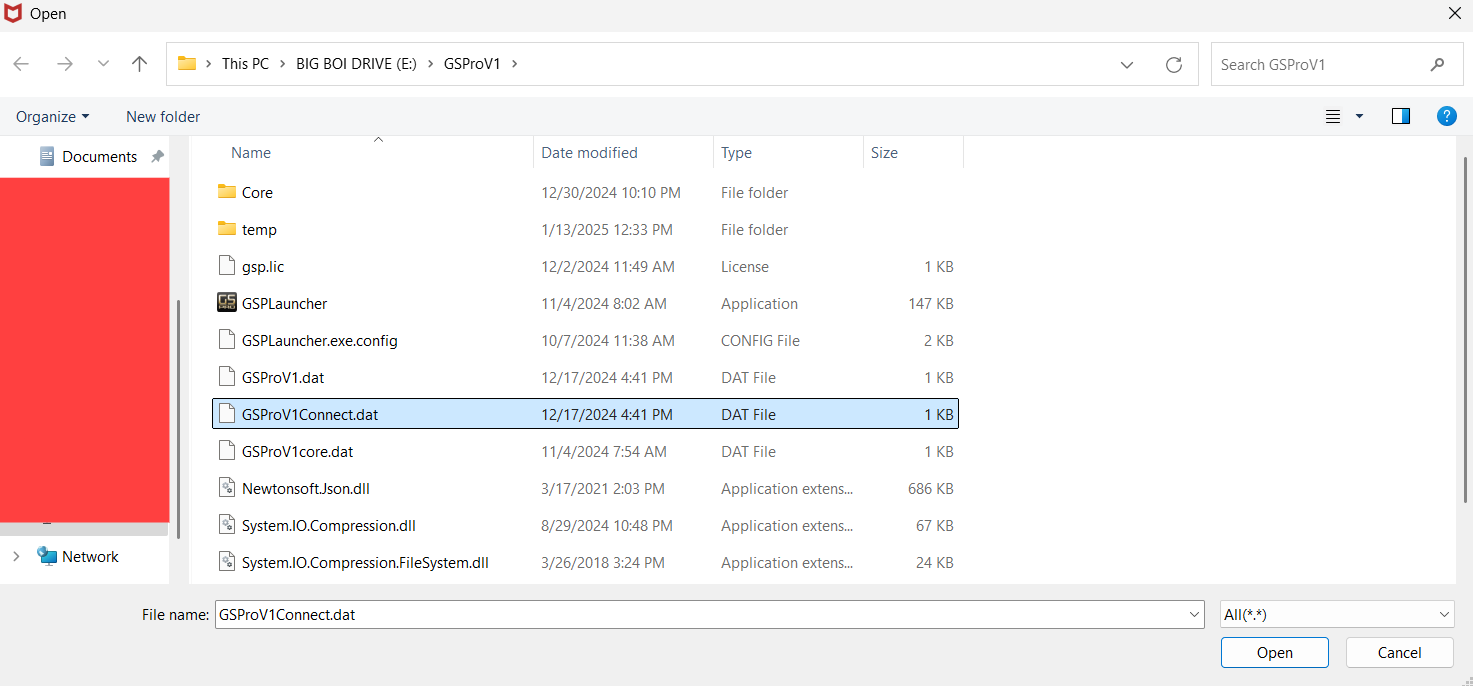Expand the Network tree node
1473x686 pixels.
click(16, 557)
